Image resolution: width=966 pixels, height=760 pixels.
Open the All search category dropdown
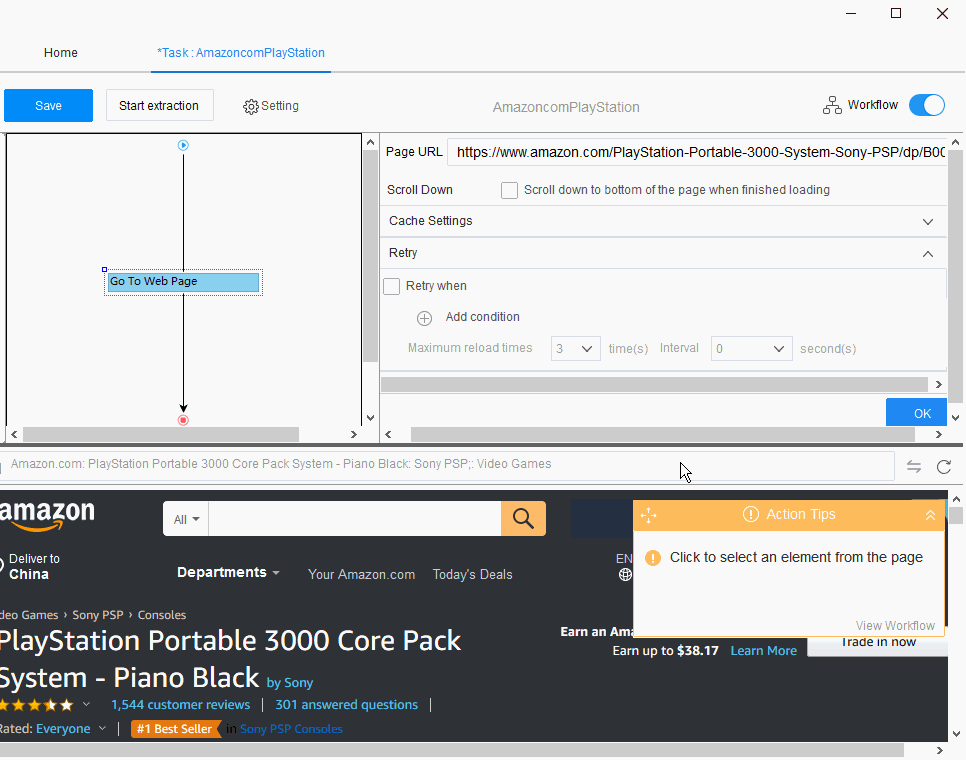186,519
